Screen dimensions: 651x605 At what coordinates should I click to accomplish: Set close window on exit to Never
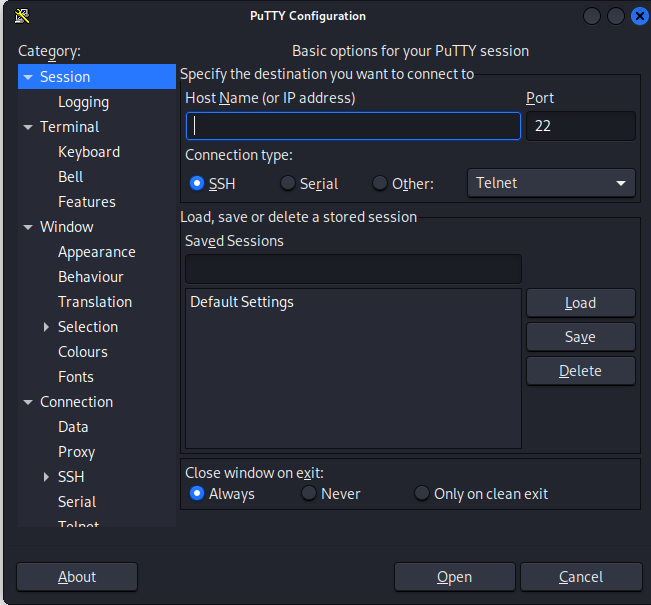click(308, 493)
